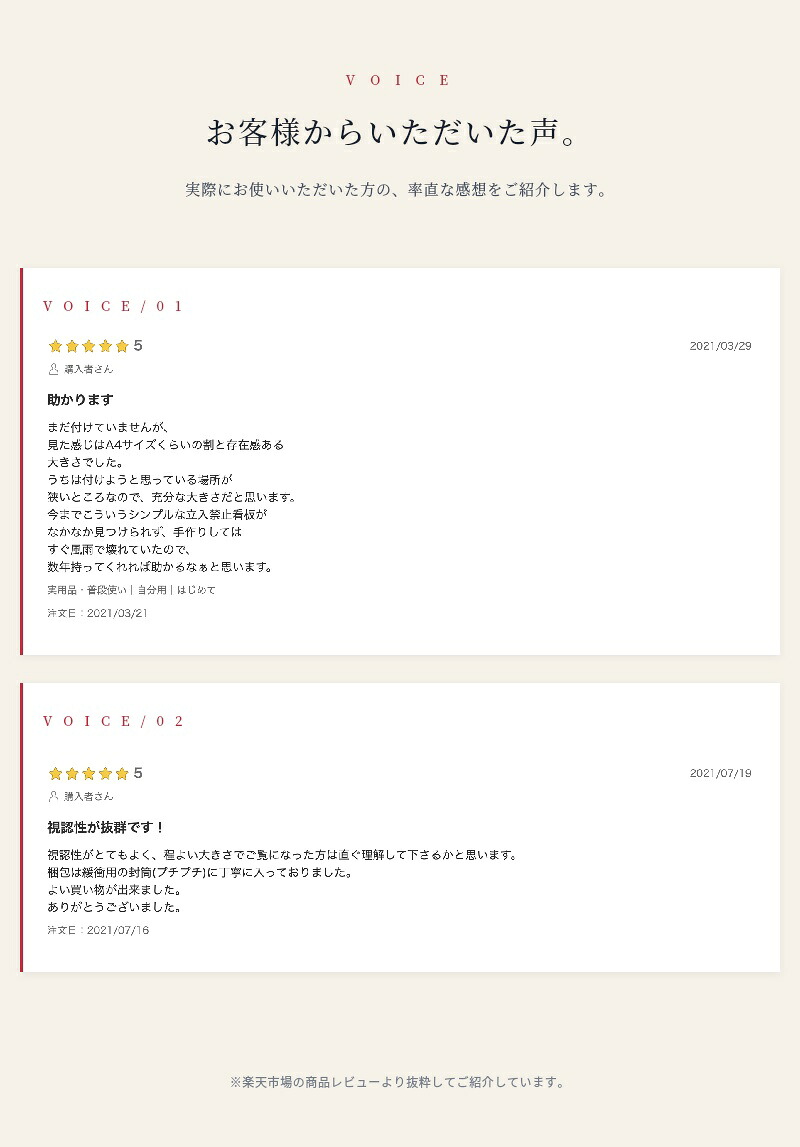Image resolution: width=800 pixels, height=1147 pixels.
Task: Click the rating number 5 in first review
Action: click(138, 346)
